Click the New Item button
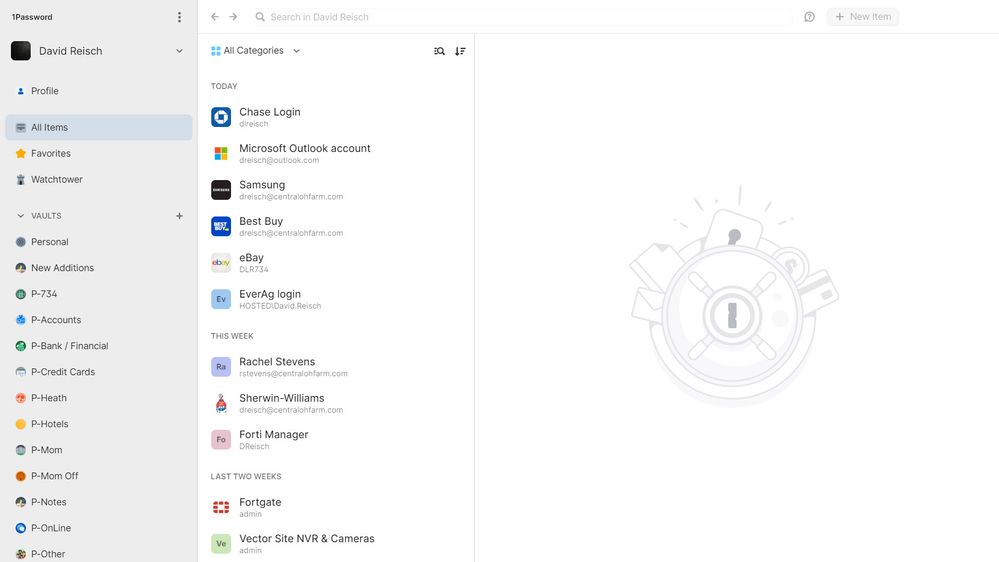Image resolution: width=999 pixels, height=562 pixels. pyautogui.click(x=863, y=17)
